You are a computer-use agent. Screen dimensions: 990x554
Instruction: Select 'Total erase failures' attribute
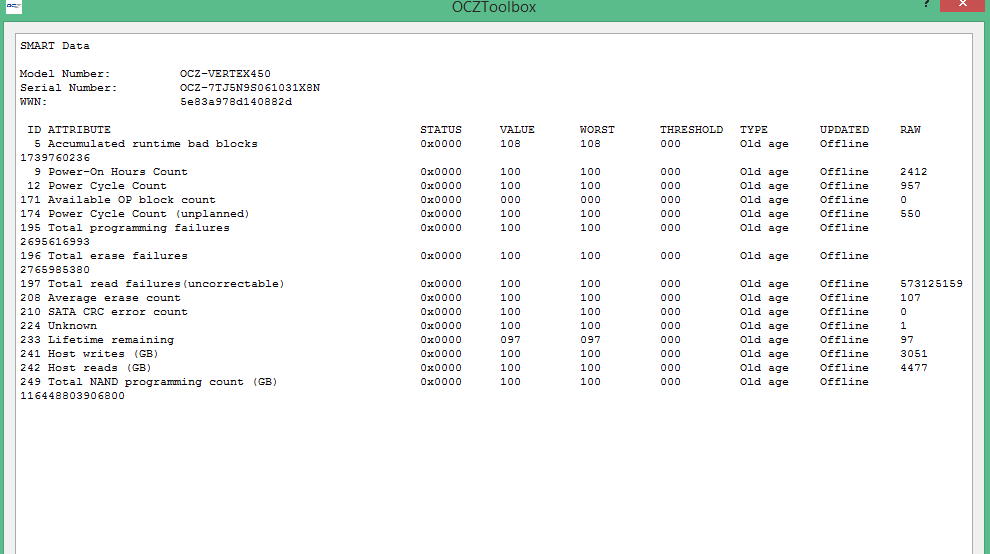pyautogui.click(x=118, y=256)
